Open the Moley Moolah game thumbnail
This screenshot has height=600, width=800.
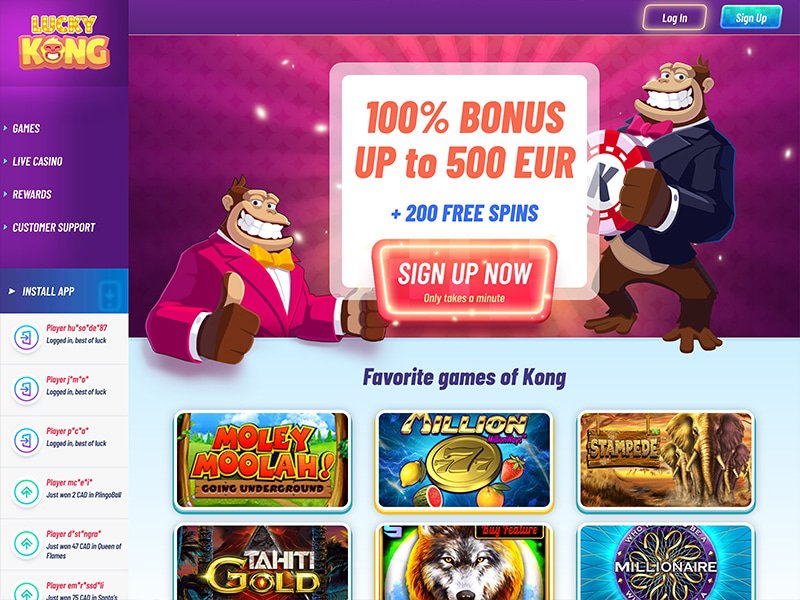(x=263, y=461)
